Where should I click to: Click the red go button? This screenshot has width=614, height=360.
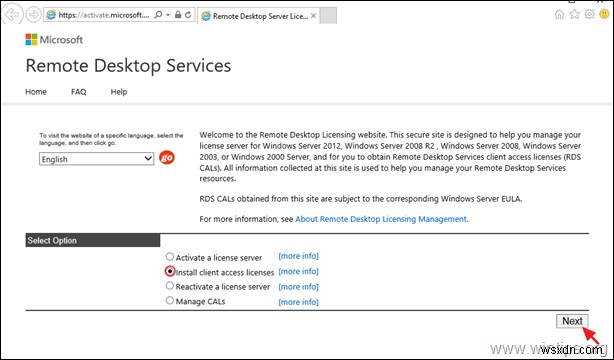[x=167, y=158]
